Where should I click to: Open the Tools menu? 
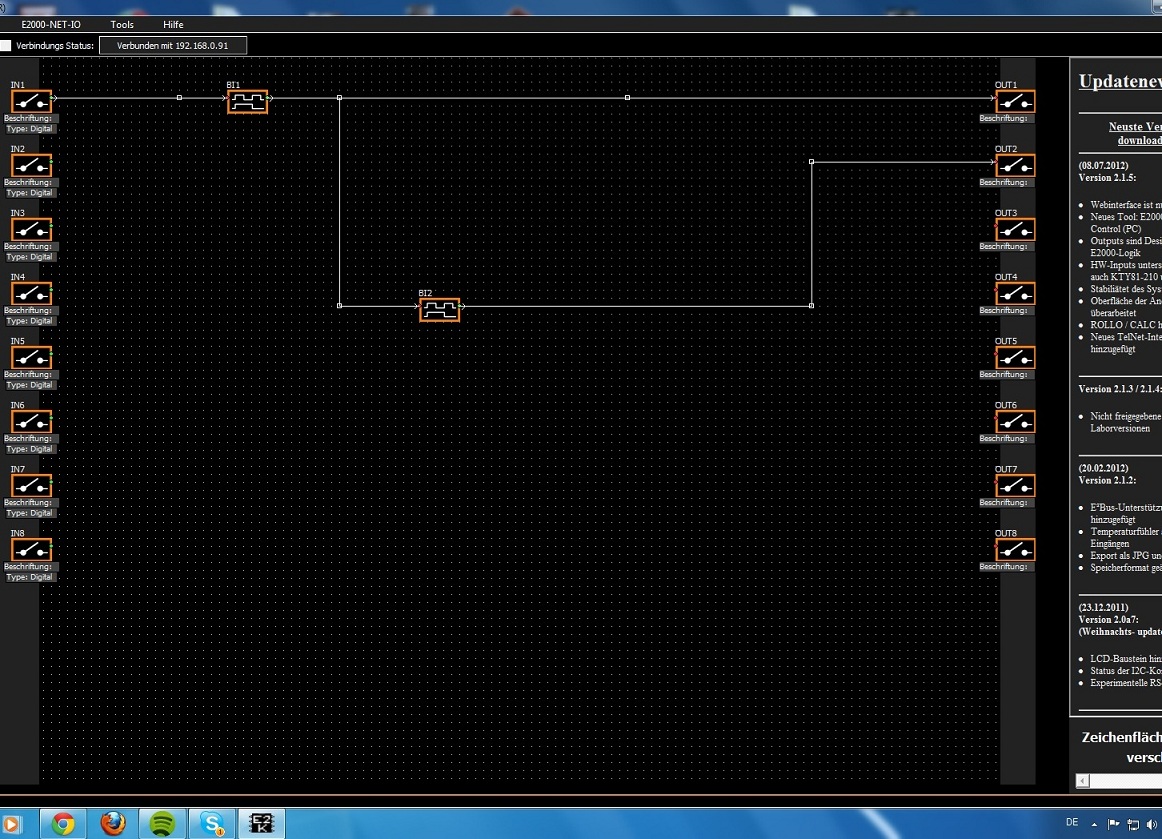click(x=122, y=24)
